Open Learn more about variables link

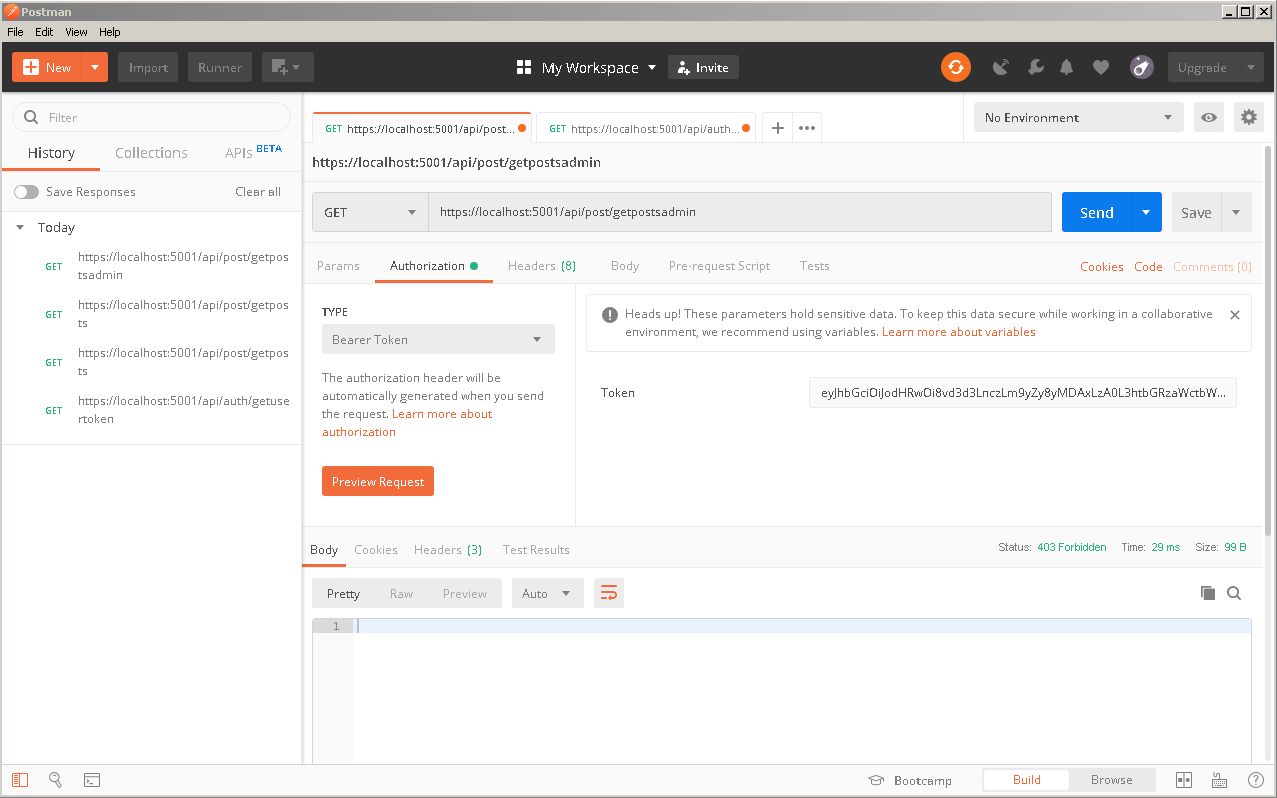959,332
